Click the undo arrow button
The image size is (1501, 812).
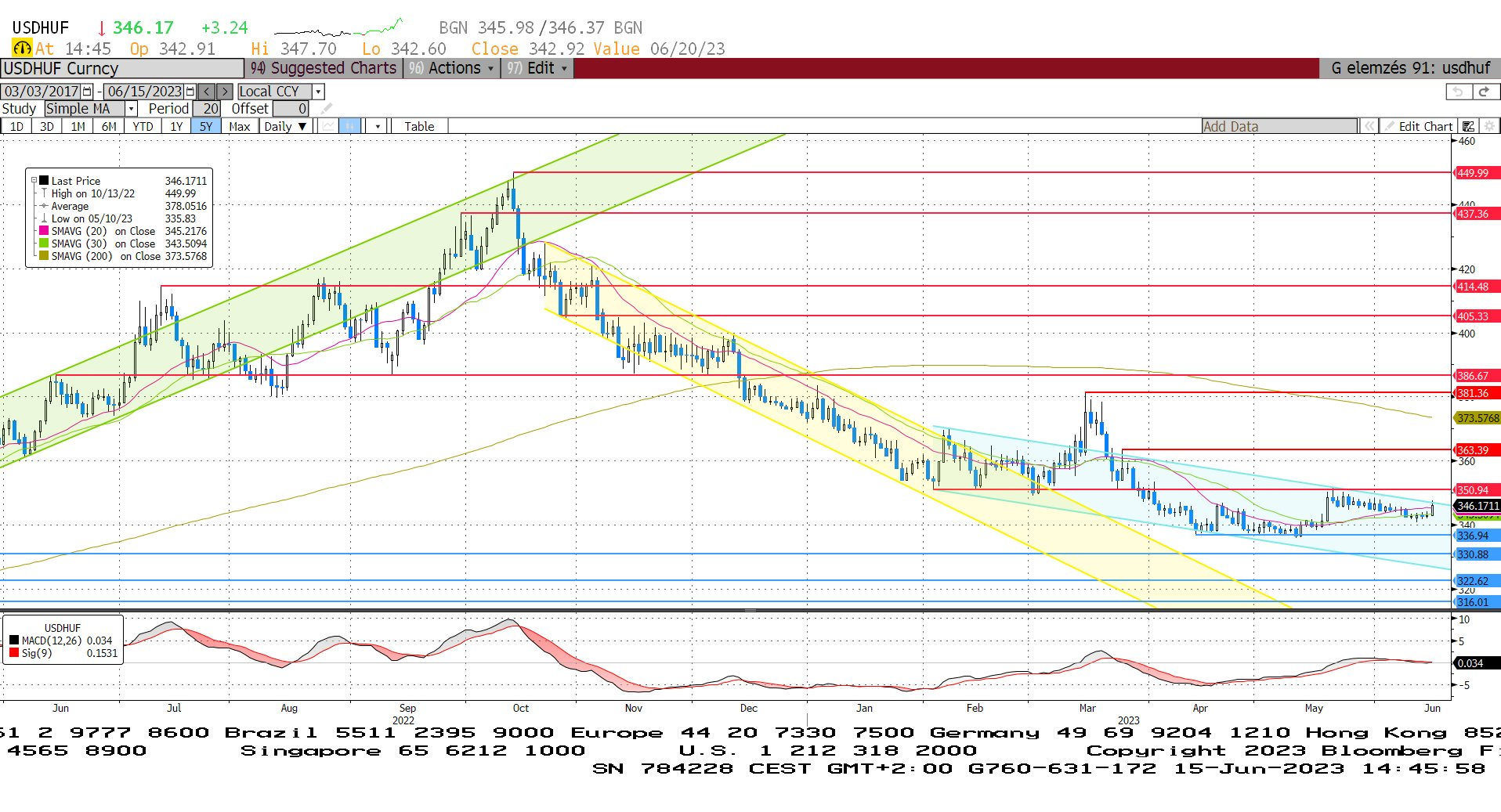[x=1457, y=92]
